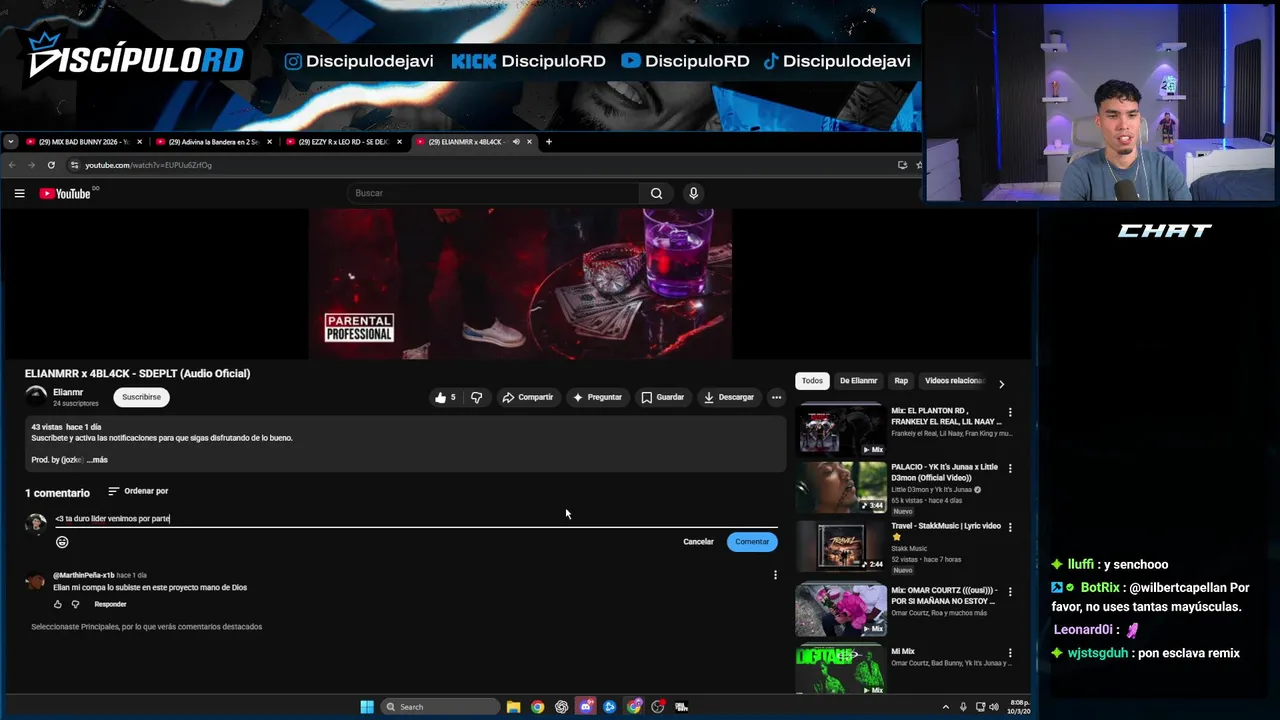Close the MIX BAD BUNNY 2026 tab
This screenshot has height=720, width=1280.
pyautogui.click(x=139, y=142)
